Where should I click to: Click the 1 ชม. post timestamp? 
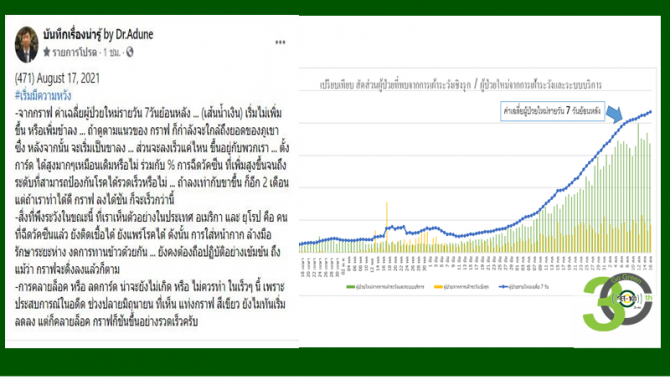click(112, 53)
